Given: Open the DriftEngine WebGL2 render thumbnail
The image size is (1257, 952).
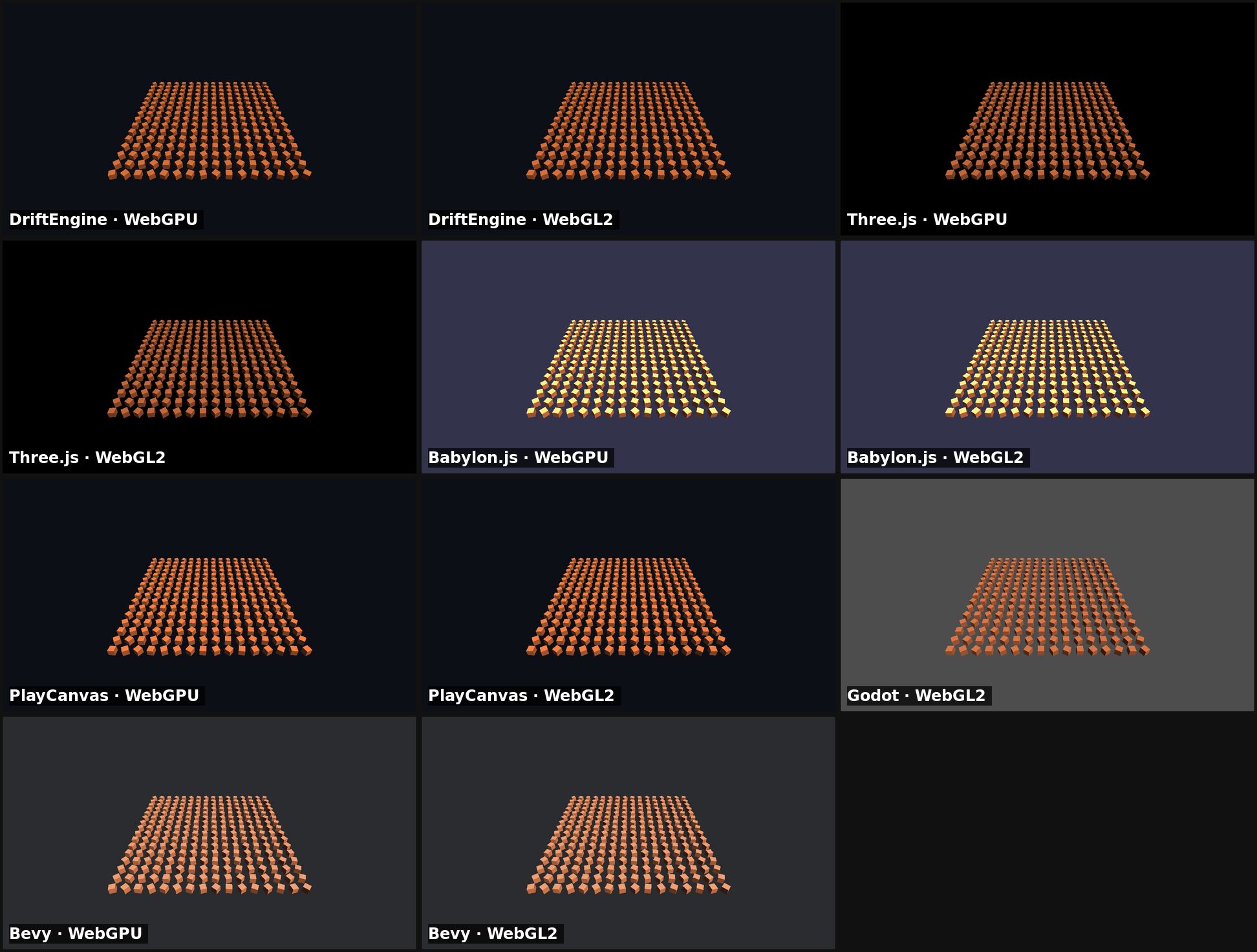Looking at the screenshot, I should pos(628,119).
